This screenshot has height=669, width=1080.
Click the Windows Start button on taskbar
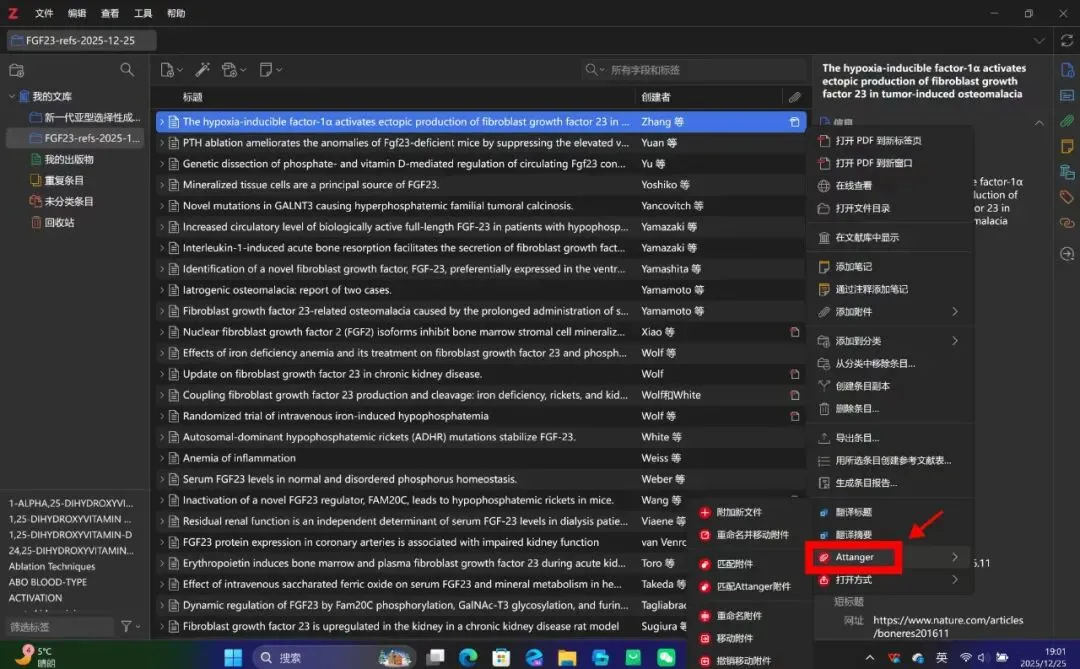click(x=233, y=657)
